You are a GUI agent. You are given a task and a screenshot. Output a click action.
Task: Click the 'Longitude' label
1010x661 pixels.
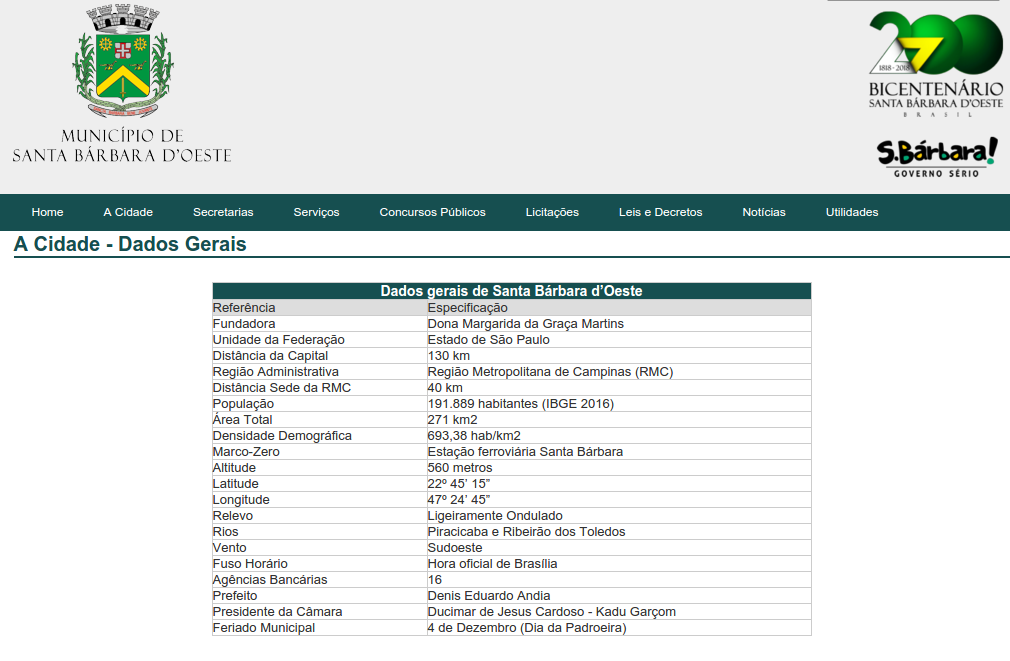[x=242, y=500]
